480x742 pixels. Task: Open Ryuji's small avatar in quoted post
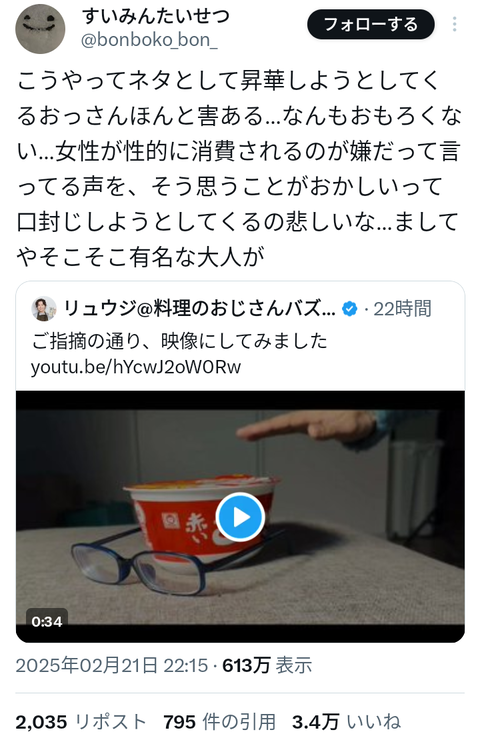click(x=44, y=309)
